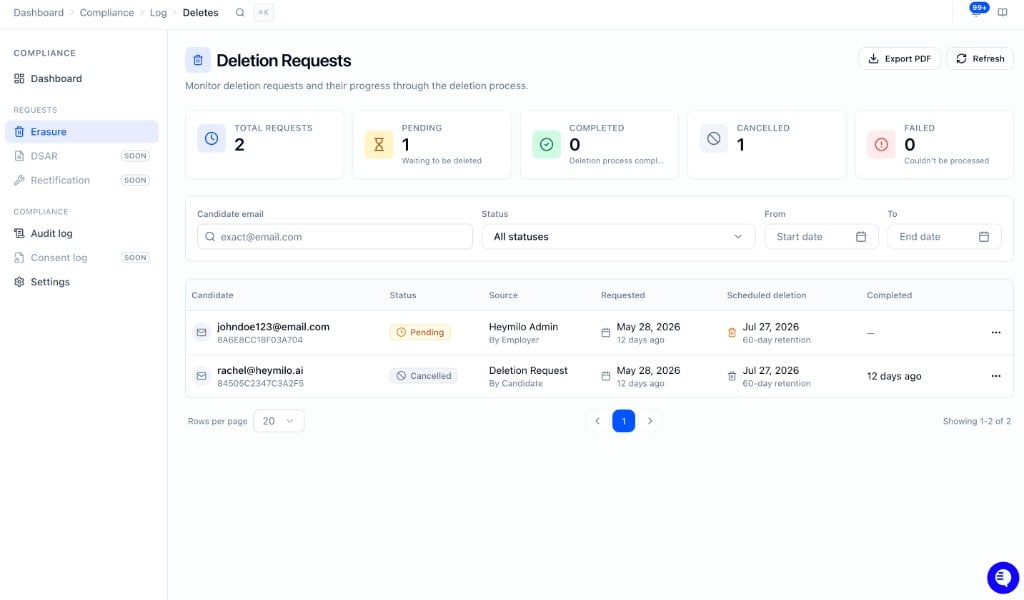Click the Source column header

[503, 295]
